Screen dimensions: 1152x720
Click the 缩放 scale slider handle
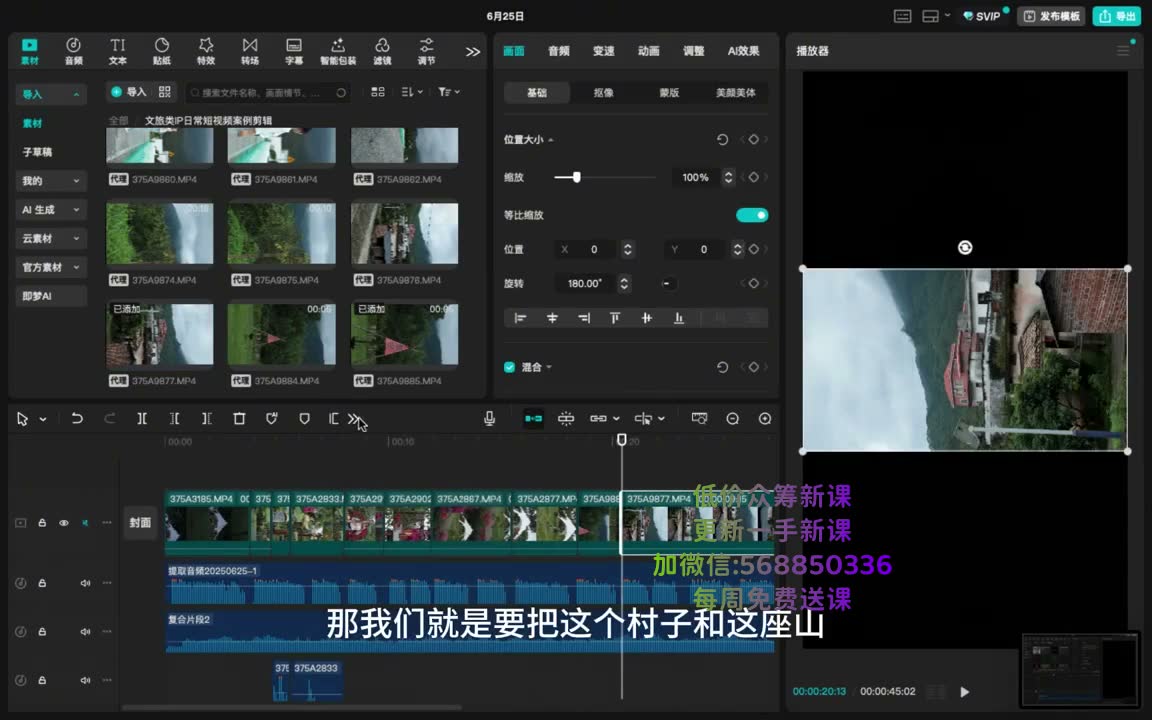(x=577, y=177)
